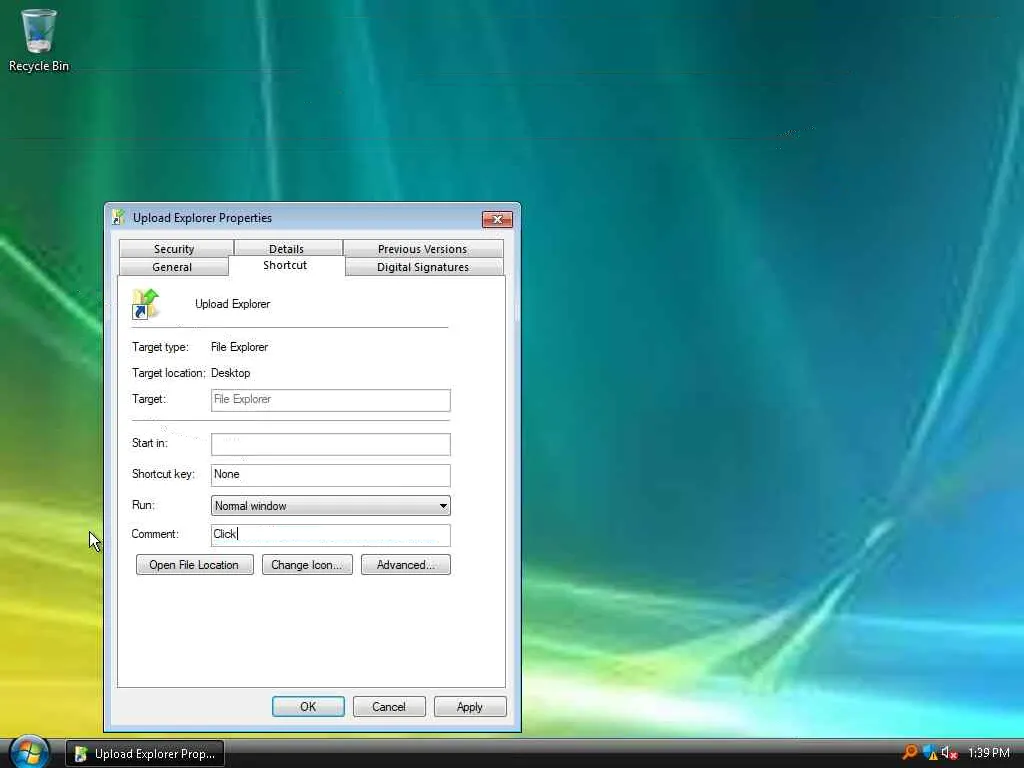Switch to the Previous Versions tab

pos(423,248)
